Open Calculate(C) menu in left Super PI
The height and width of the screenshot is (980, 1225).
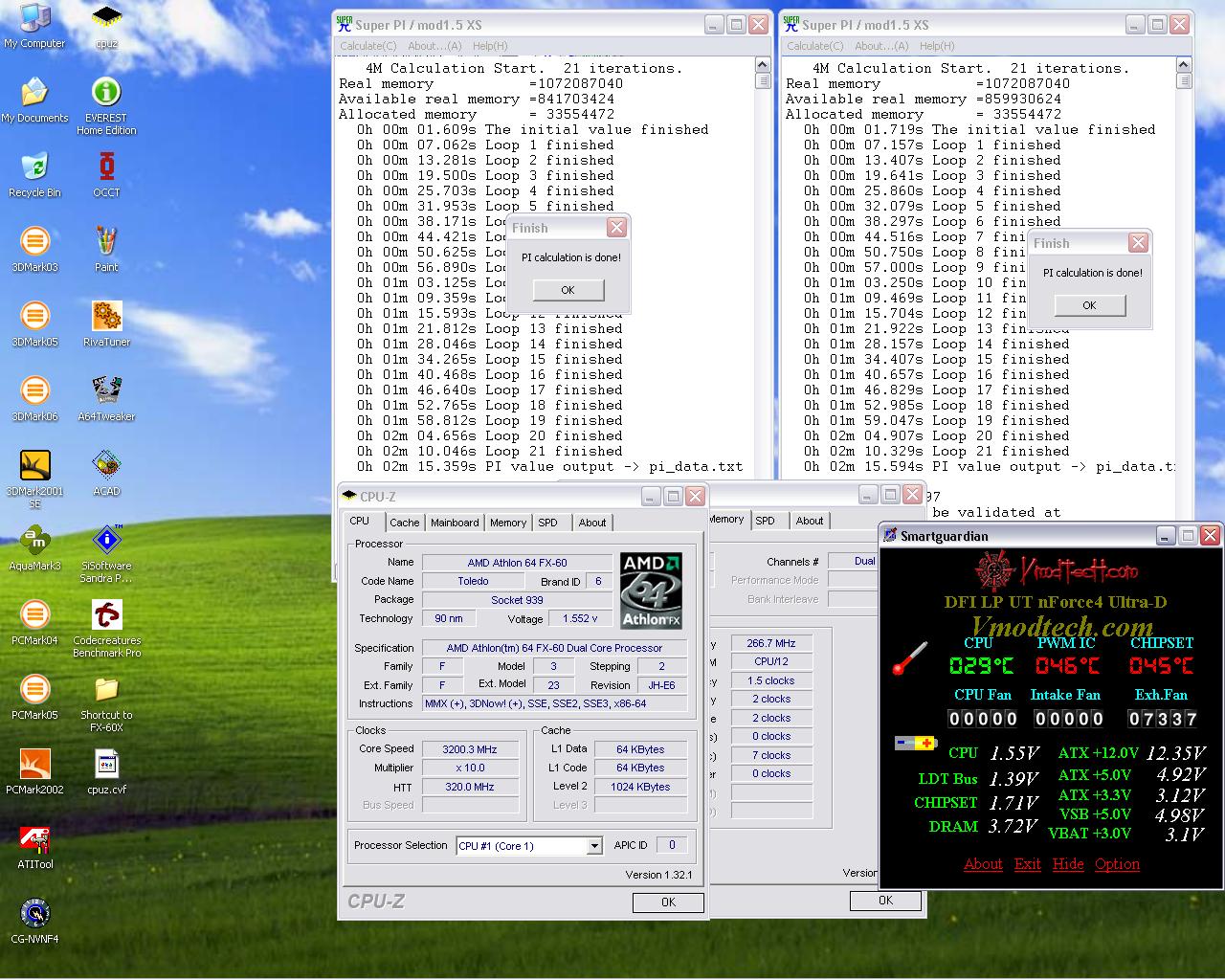pyautogui.click(x=367, y=46)
